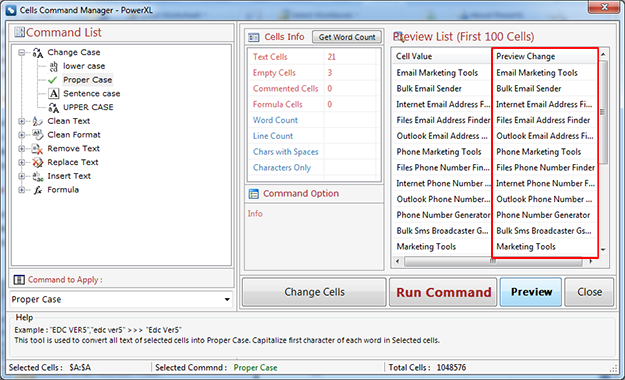The height and width of the screenshot is (380, 625).
Task: Click the preview list scroll up arrow
Action: 603,54
